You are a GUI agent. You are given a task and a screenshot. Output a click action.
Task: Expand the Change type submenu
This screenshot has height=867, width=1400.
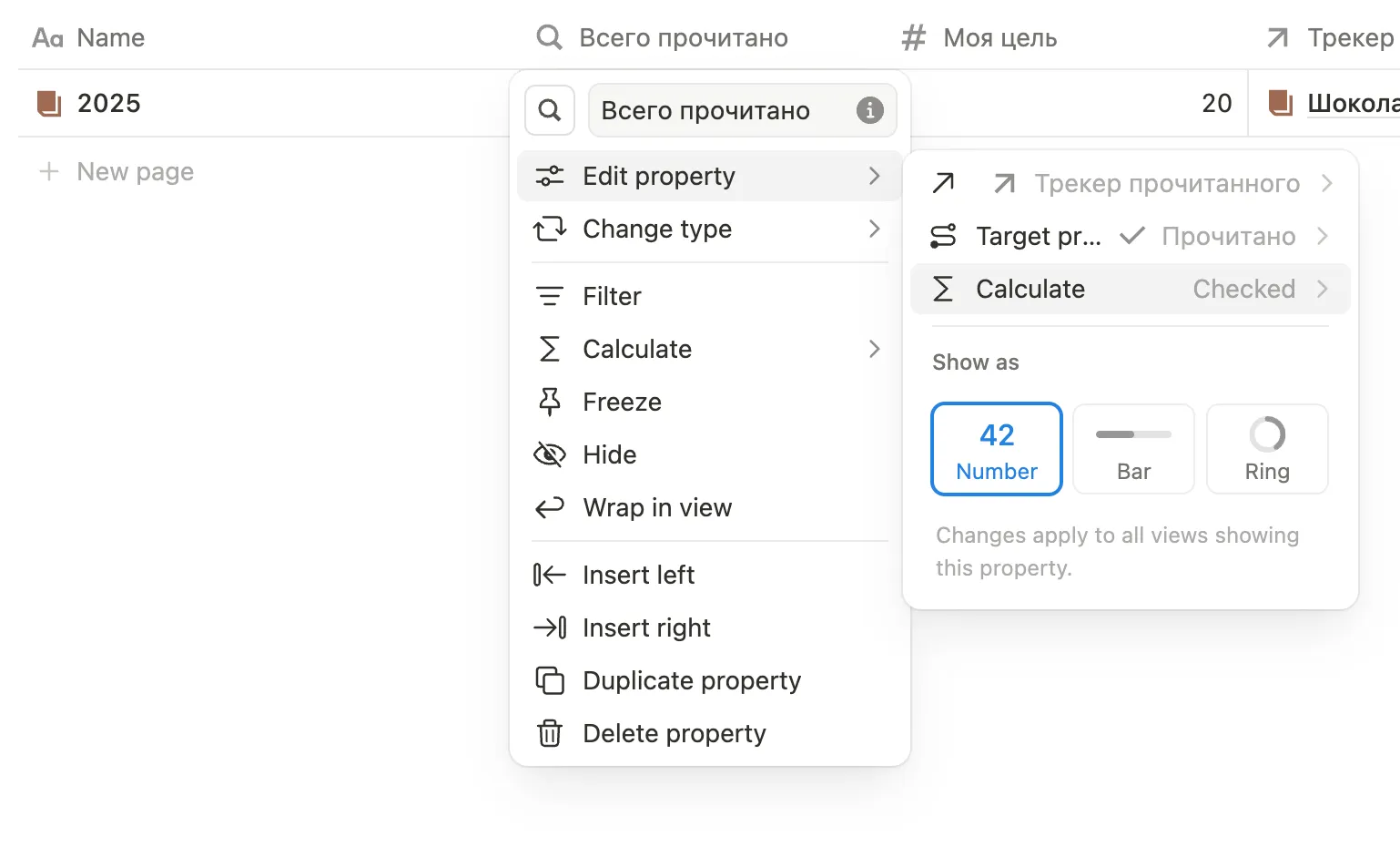710,229
